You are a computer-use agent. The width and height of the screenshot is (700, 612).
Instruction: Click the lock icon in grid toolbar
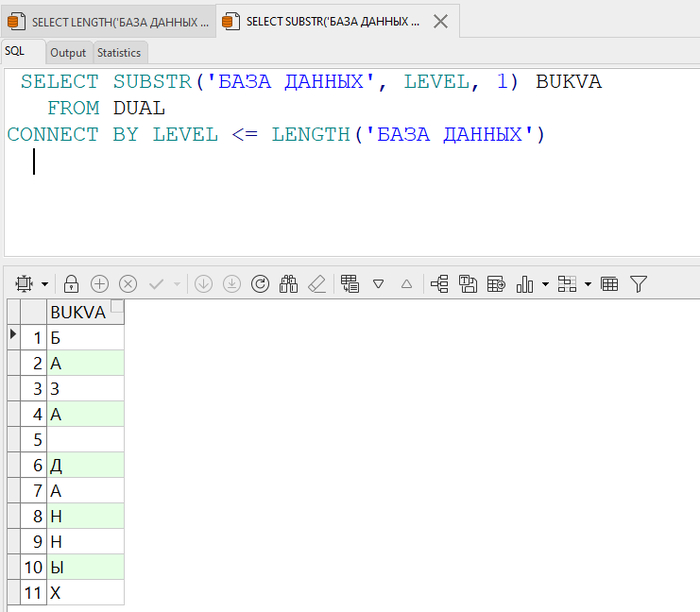(x=71, y=284)
